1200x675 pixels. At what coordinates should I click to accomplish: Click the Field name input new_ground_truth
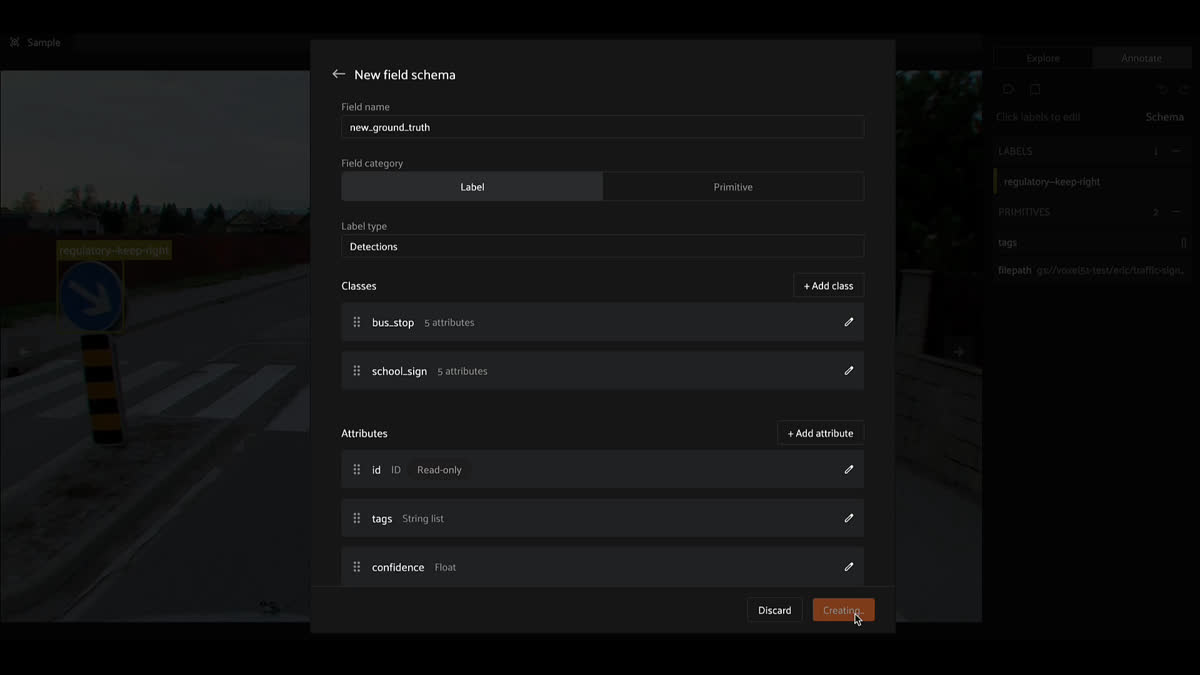coord(602,127)
